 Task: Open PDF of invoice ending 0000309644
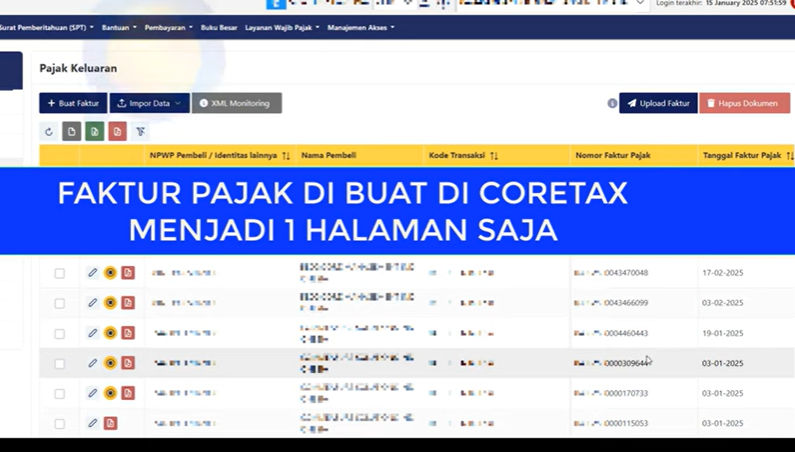pos(128,363)
